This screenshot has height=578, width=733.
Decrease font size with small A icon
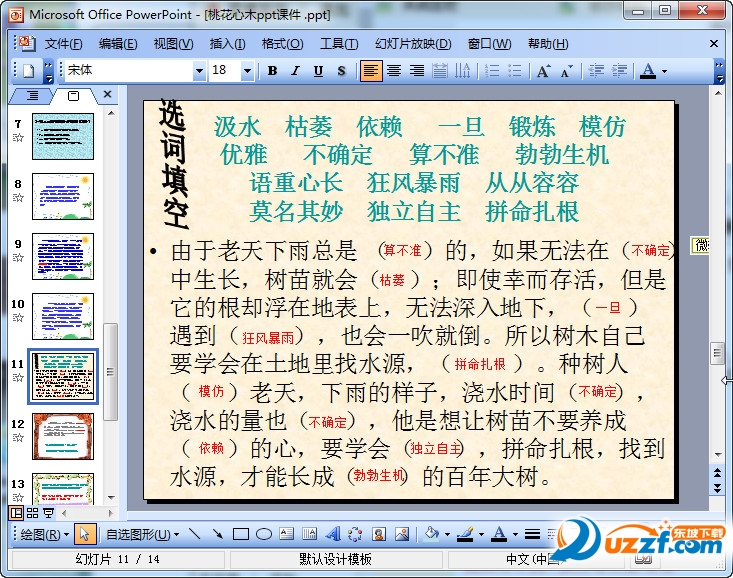(x=567, y=71)
